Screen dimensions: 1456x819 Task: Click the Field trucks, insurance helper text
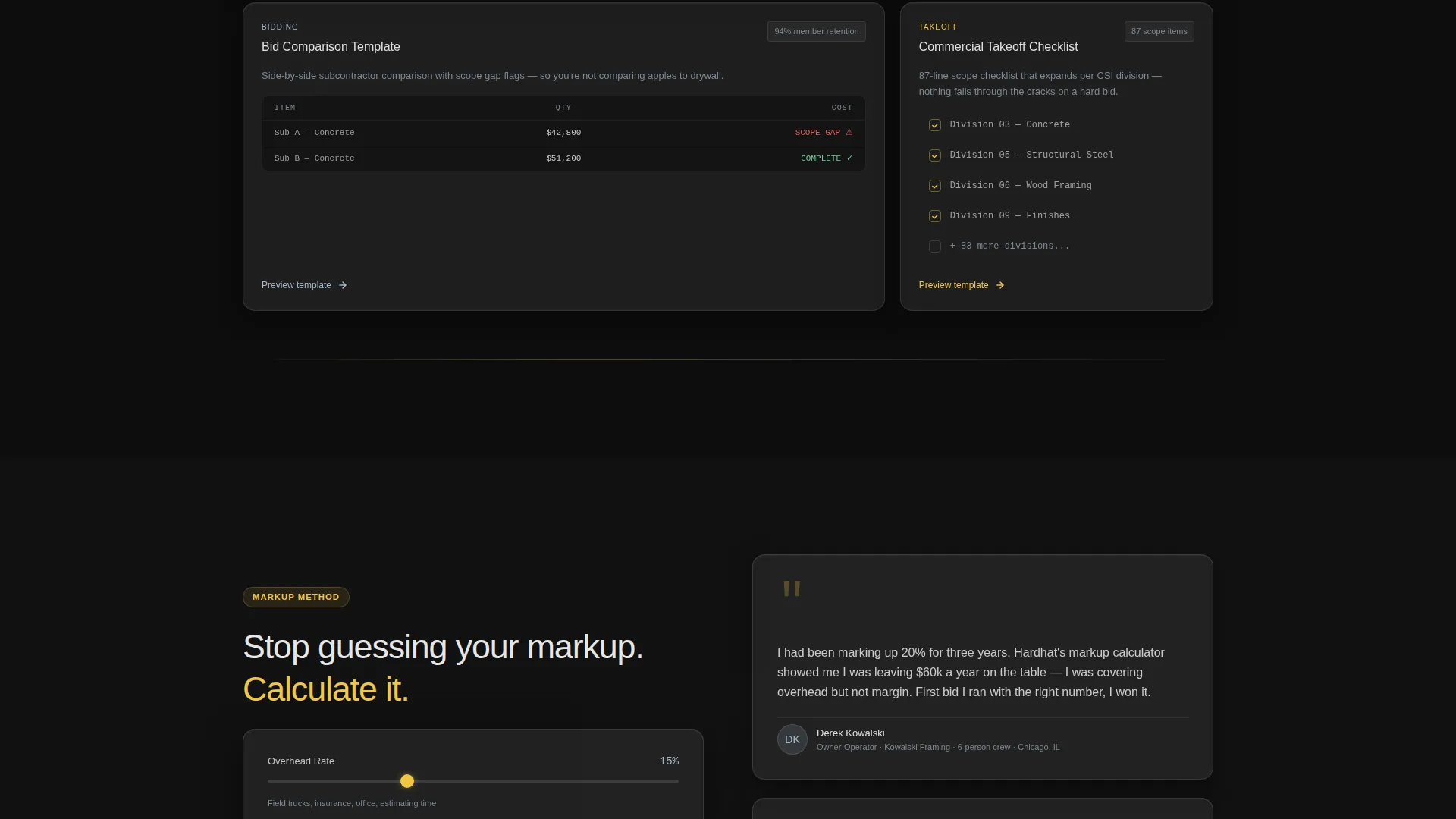(352, 803)
